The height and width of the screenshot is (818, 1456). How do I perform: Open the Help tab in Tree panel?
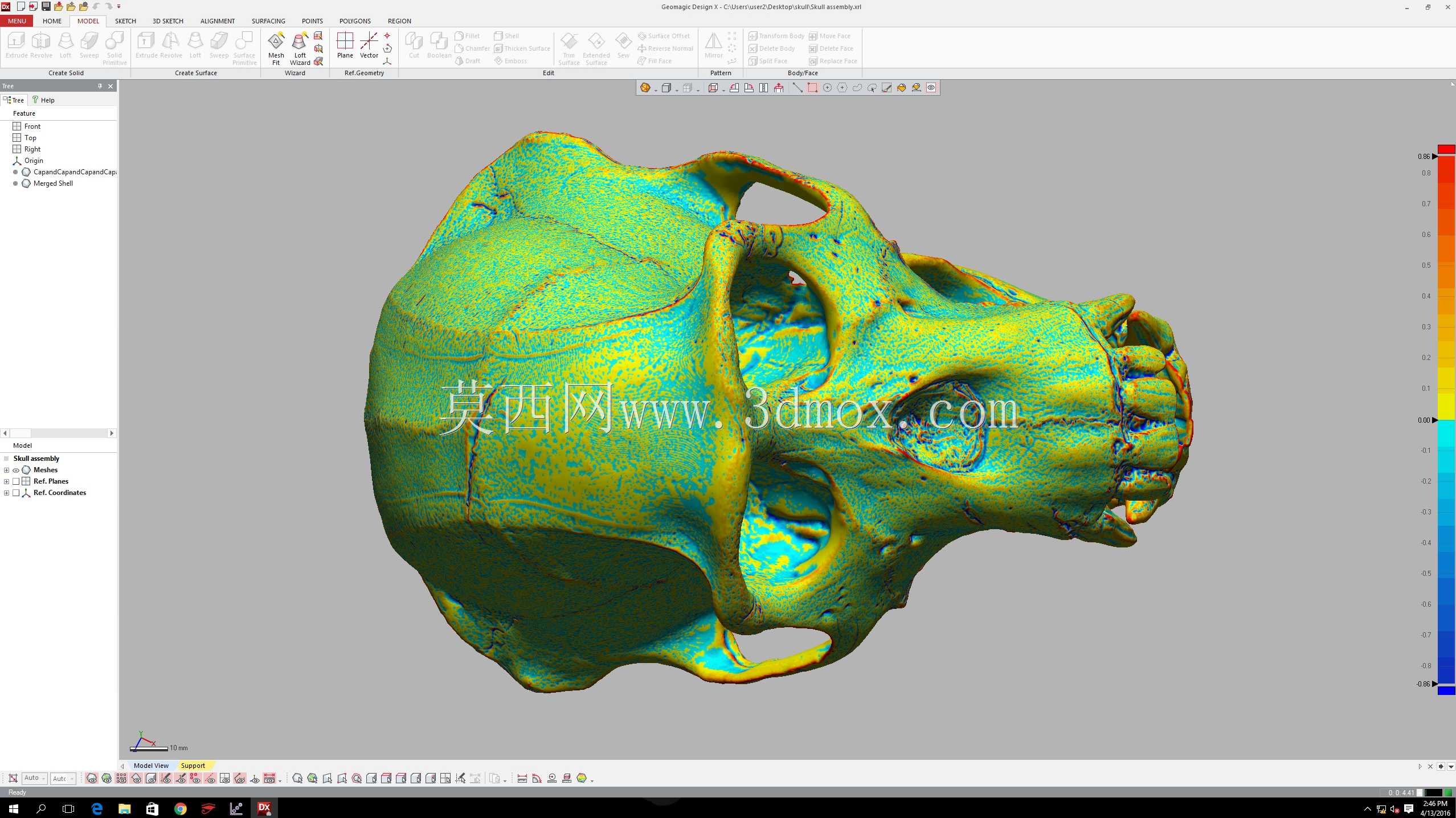[43, 100]
